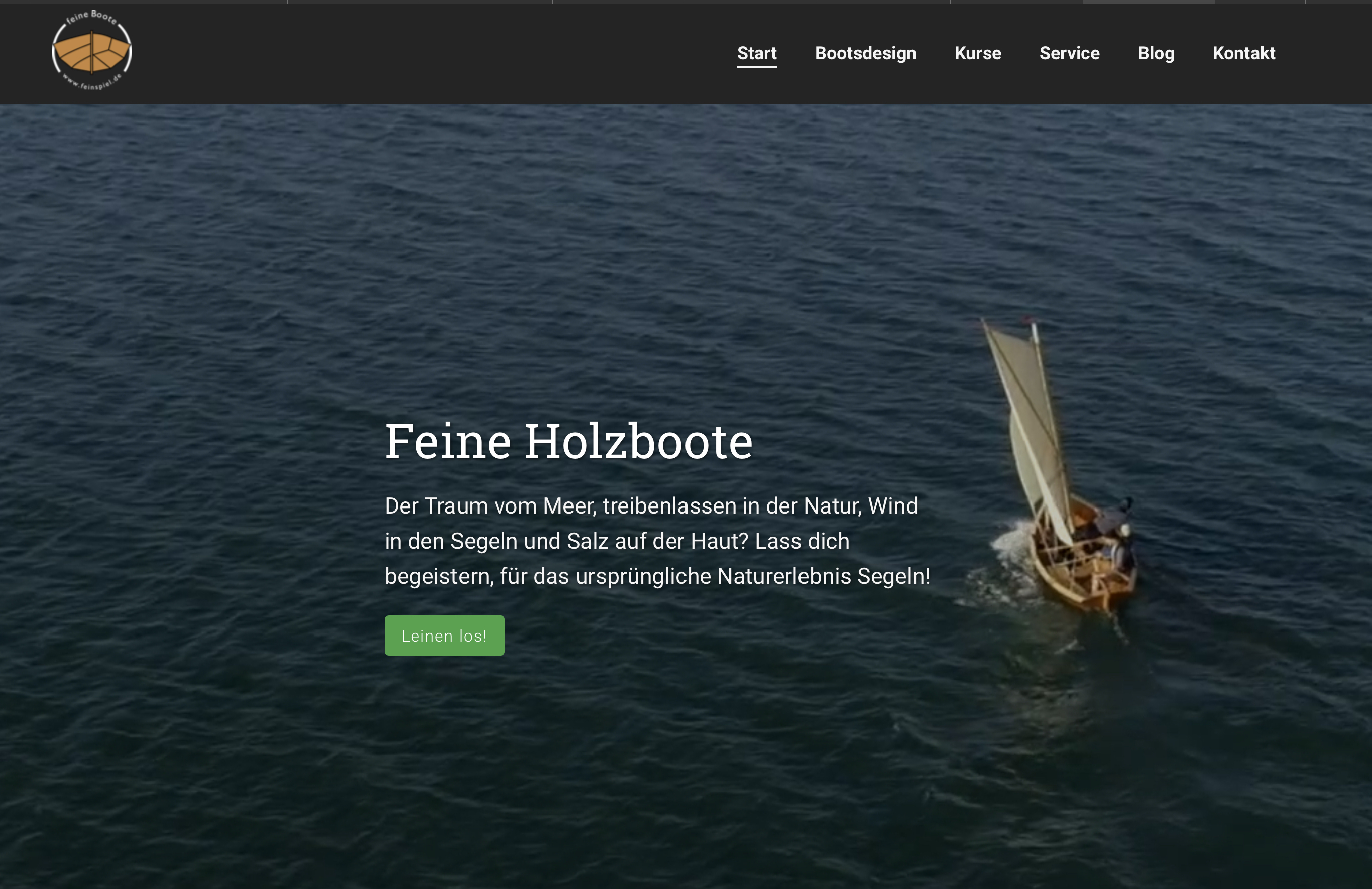Click the words 'Traum vom Meer'
This screenshot has height=889, width=1372.
(509, 506)
